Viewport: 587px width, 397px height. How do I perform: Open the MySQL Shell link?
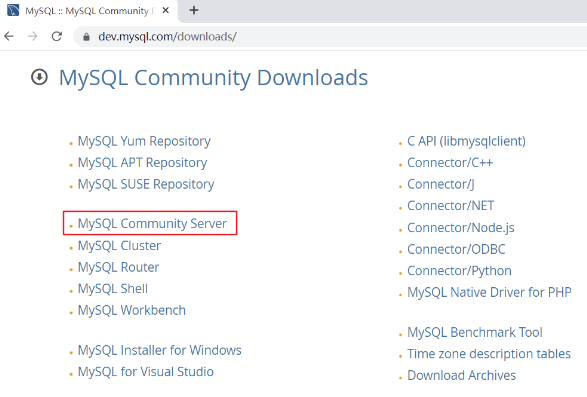(x=113, y=289)
